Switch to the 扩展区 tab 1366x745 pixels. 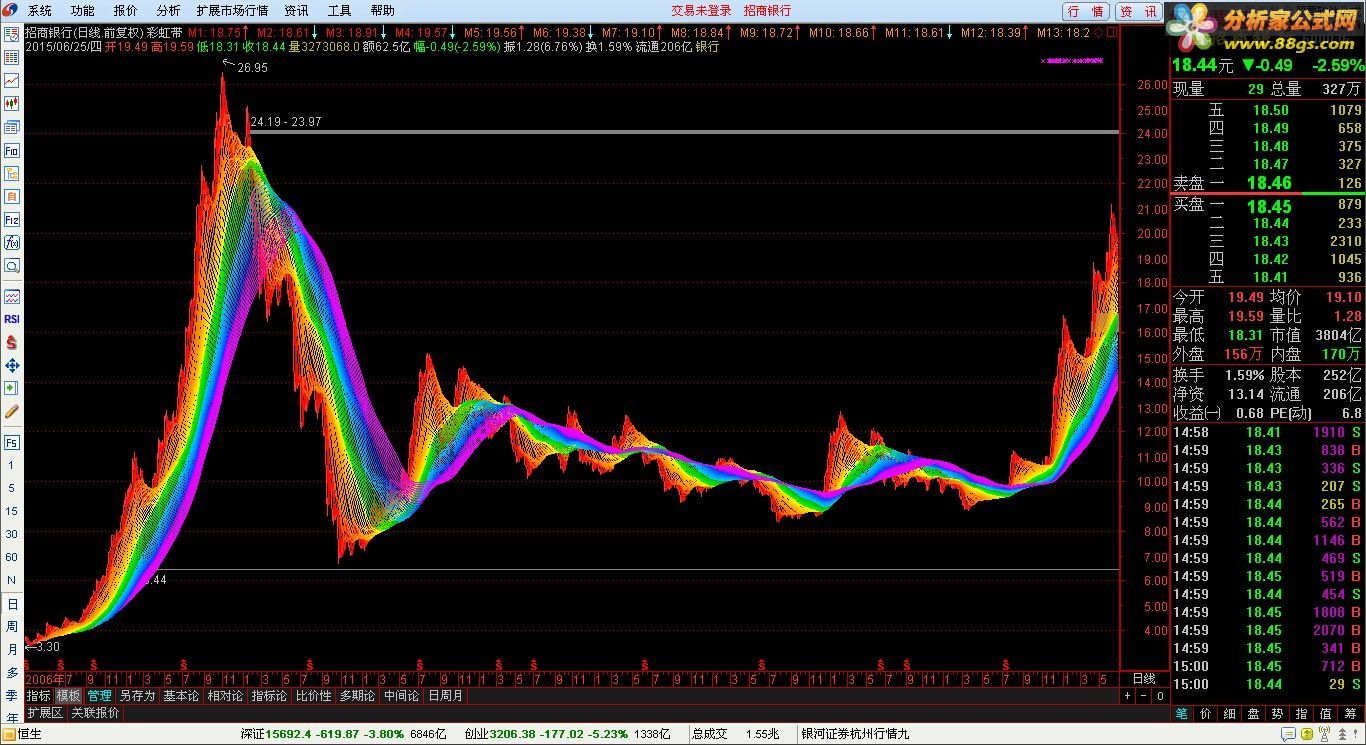click(x=46, y=713)
